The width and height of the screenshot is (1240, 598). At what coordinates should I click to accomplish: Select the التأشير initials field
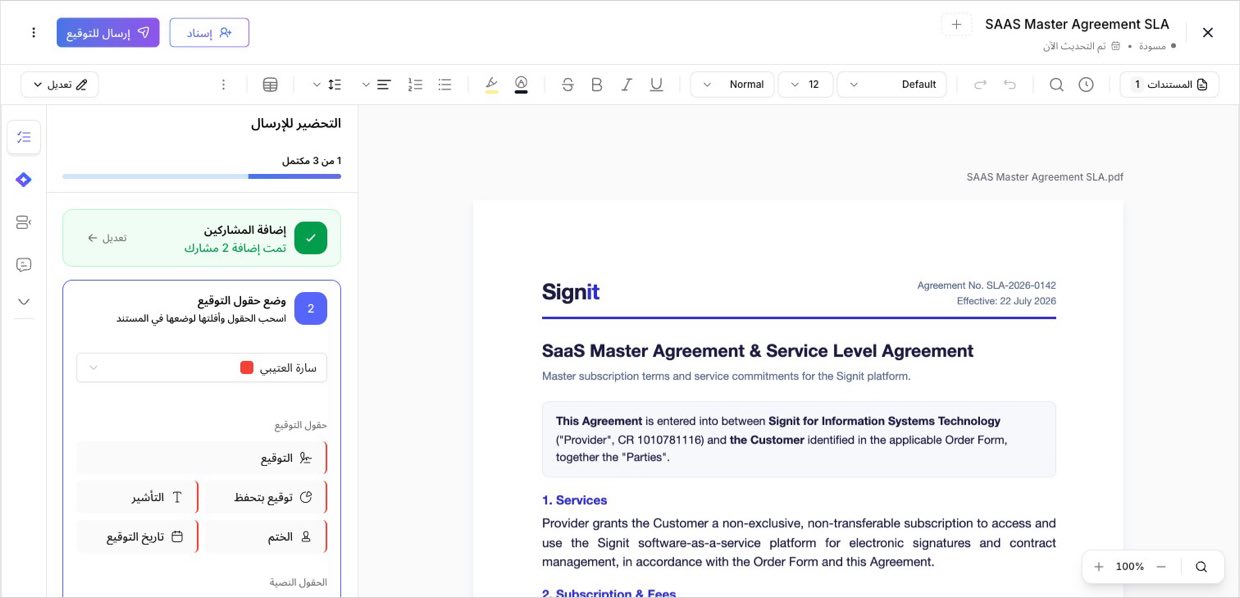[137, 497]
